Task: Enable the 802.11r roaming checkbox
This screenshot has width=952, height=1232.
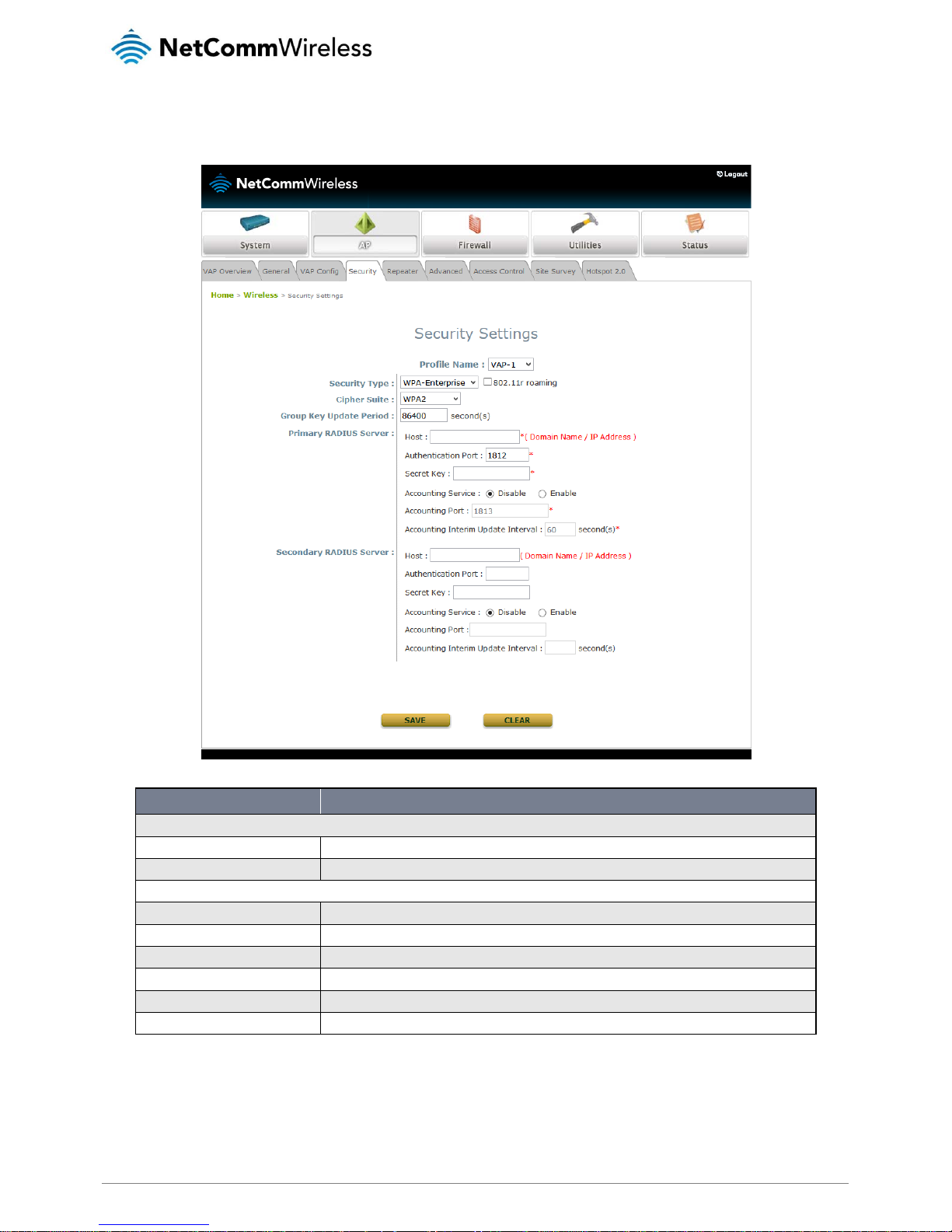Action: [x=487, y=382]
